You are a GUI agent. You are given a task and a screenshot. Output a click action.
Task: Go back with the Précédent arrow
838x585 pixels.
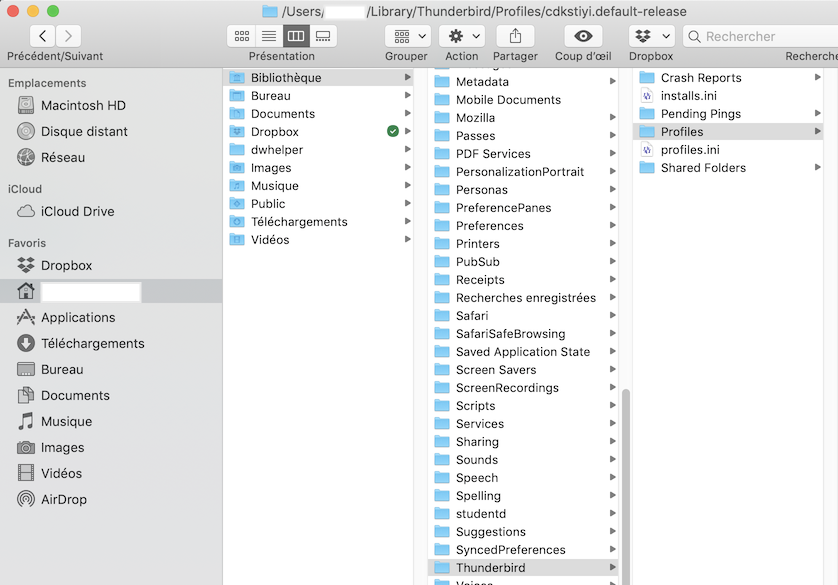pyautogui.click(x=42, y=37)
